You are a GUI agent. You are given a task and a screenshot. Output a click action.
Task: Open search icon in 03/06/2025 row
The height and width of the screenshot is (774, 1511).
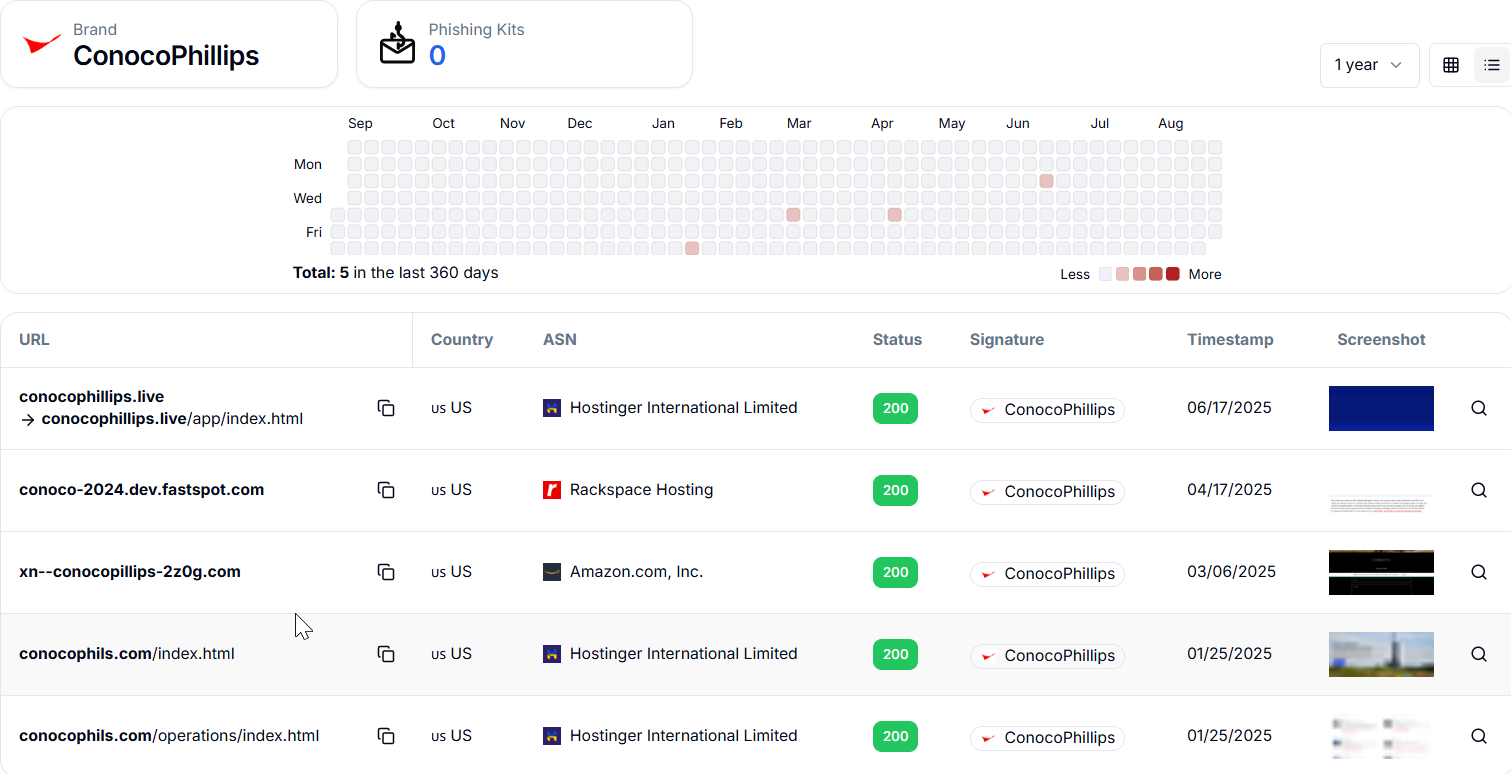point(1479,572)
